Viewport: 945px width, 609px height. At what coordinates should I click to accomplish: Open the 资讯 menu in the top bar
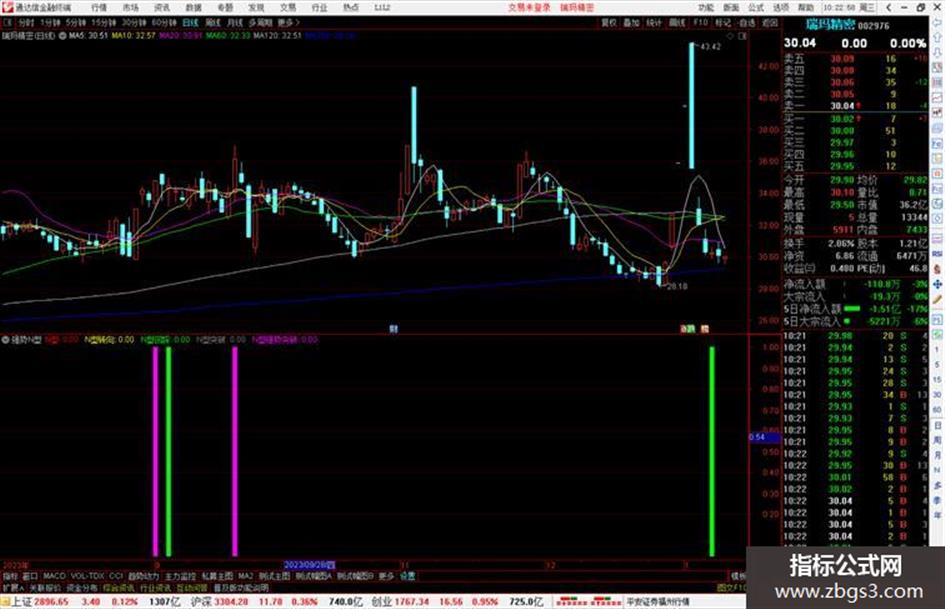162,7
